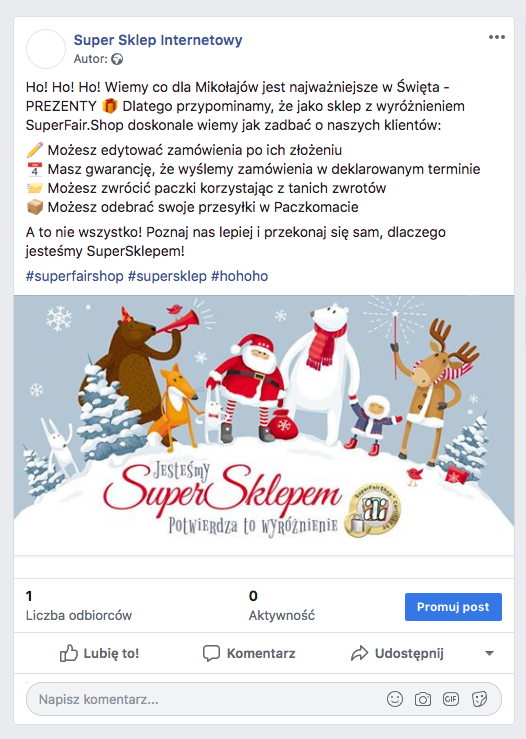
Task: Open the Christmas SuperSklepem post image
Action: (x=264, y=425)
